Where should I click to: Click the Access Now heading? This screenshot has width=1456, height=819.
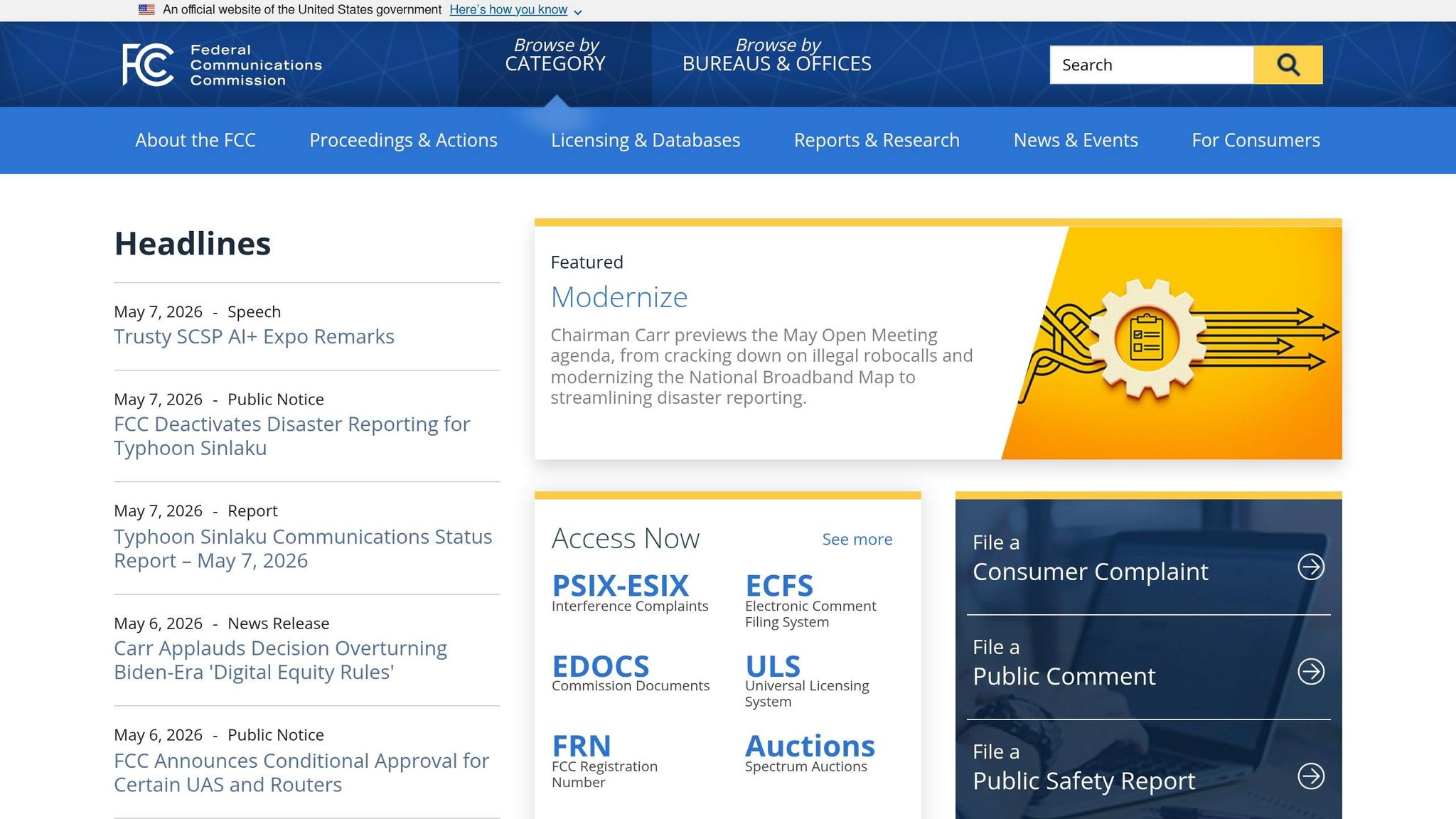(x=626, y=538)
